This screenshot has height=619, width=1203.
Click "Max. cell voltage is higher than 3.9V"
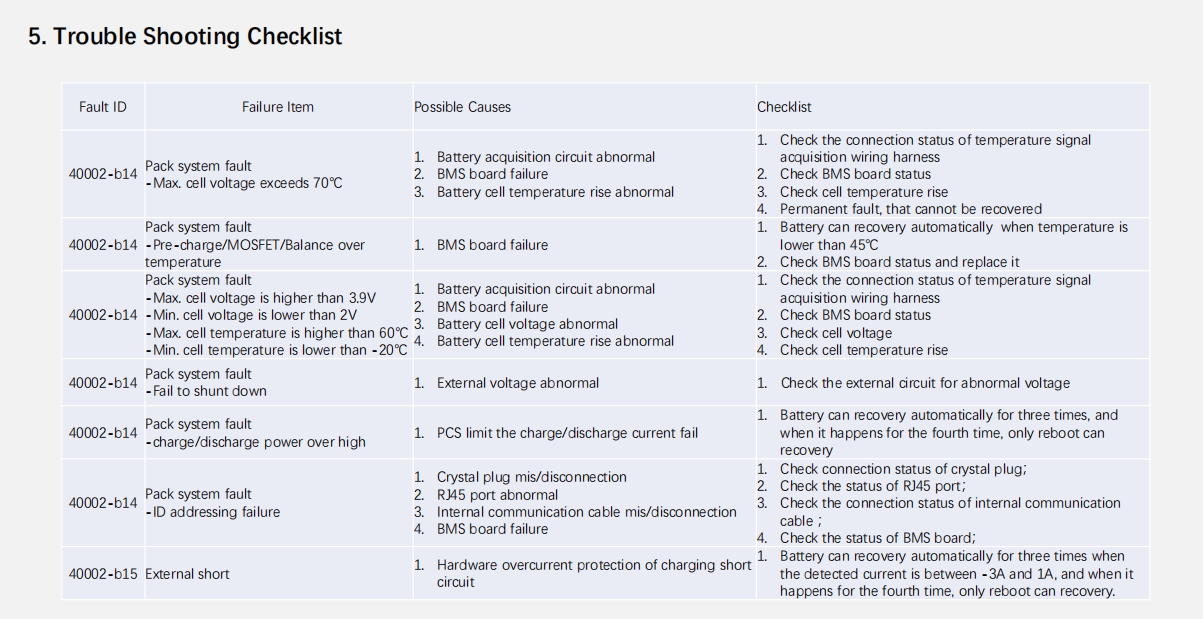pyautogui.click(x=264, y=298)
